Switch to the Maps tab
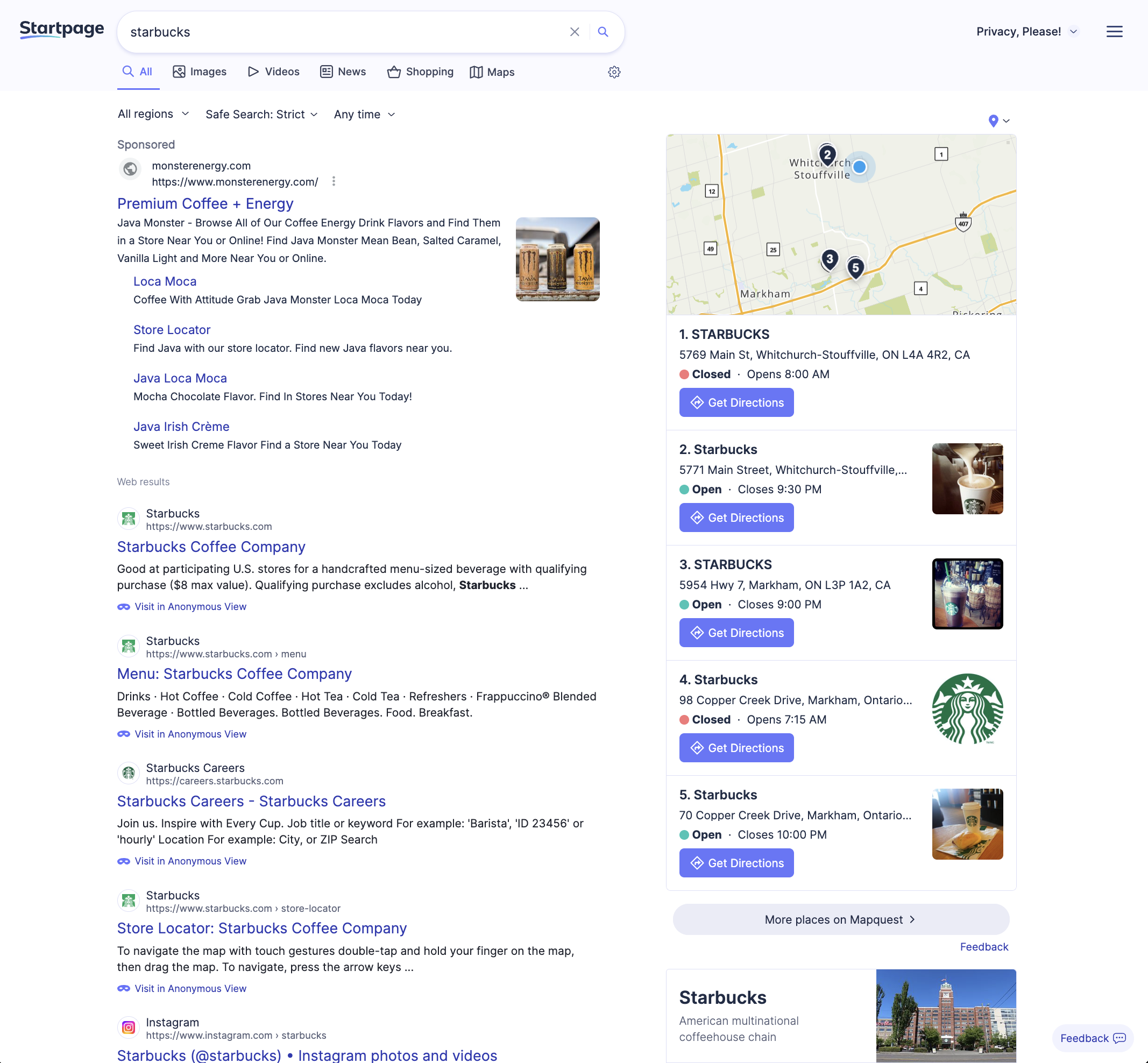 (492, 72)
